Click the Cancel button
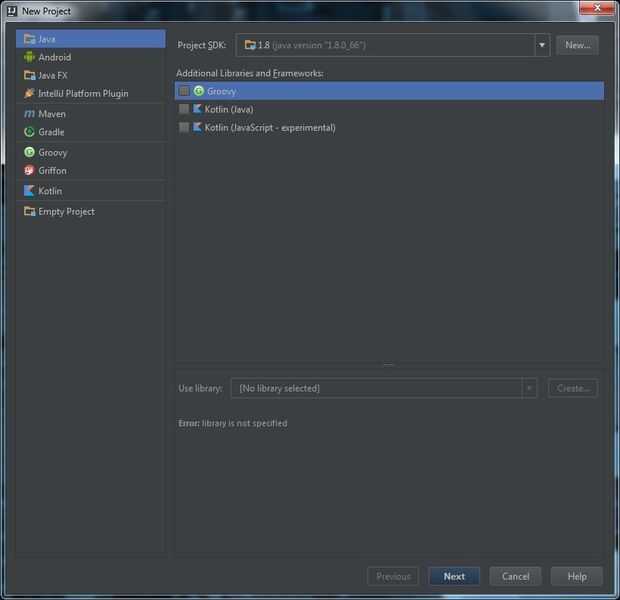Image resolution: width=620 pixels, height=600 pixels. [x=515, y=576]
